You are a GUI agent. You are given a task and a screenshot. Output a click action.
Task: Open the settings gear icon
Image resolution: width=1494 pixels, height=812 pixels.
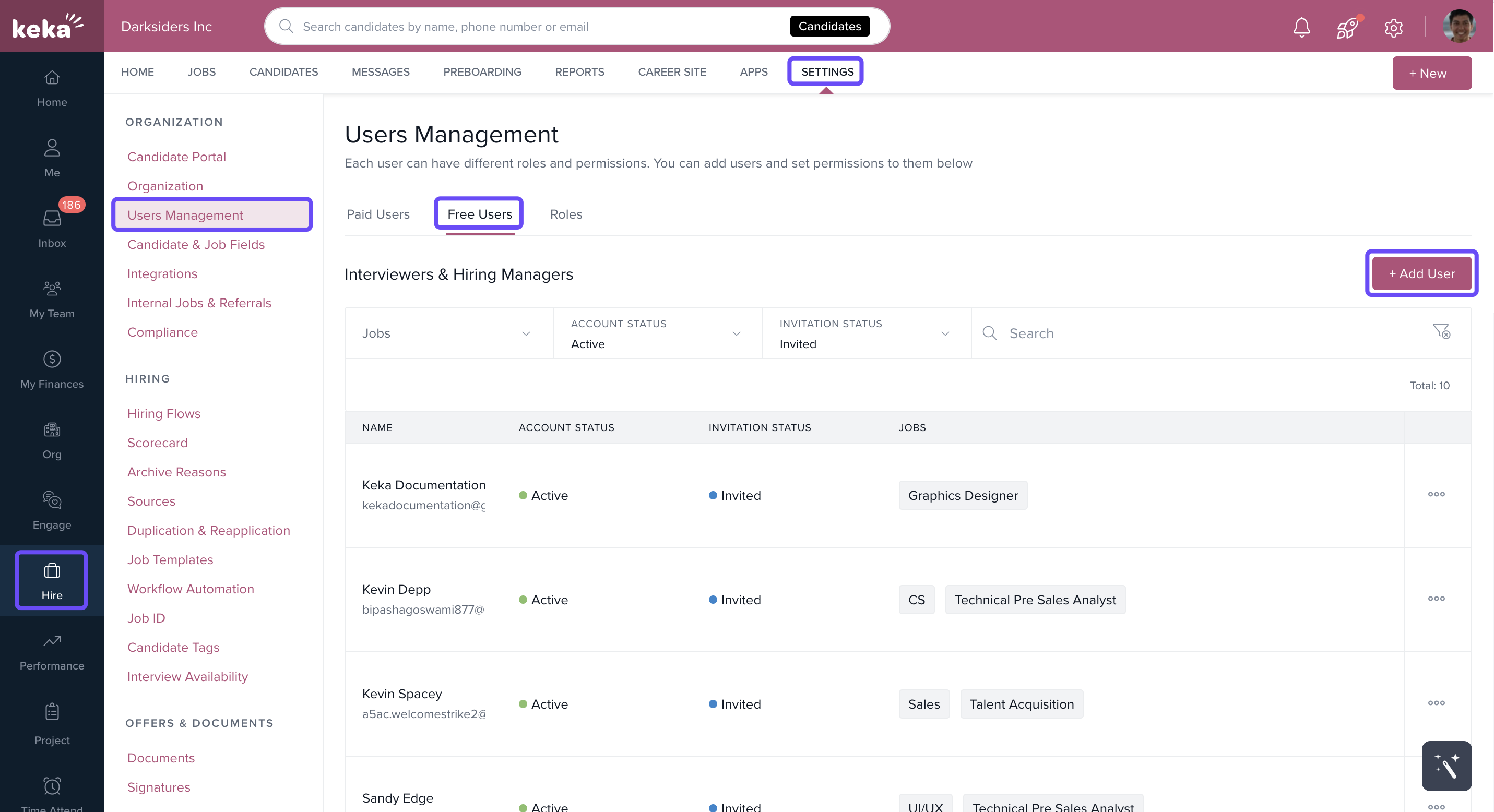tap(1393, 27)
